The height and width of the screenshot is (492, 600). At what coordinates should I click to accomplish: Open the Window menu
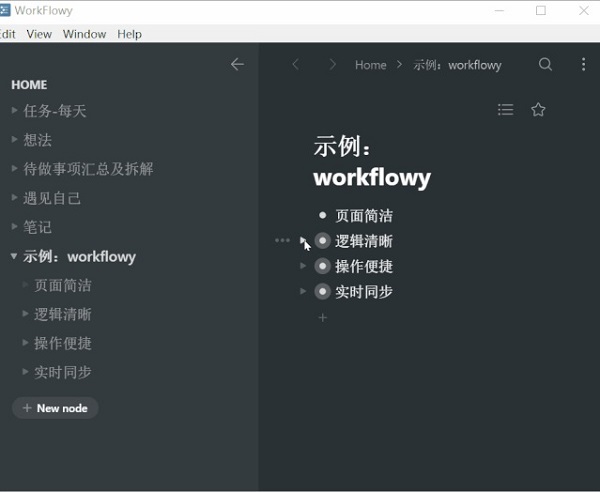pos(85,34)
